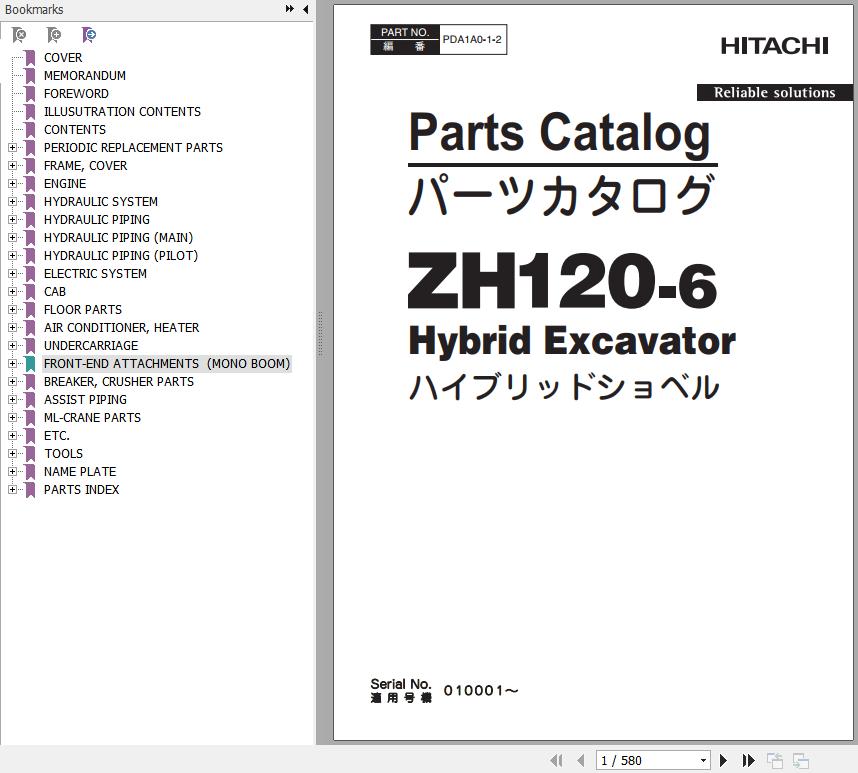Click the HITACHI logo on page
The height and width of the screenshot is (773, 858).
[774, 46]
